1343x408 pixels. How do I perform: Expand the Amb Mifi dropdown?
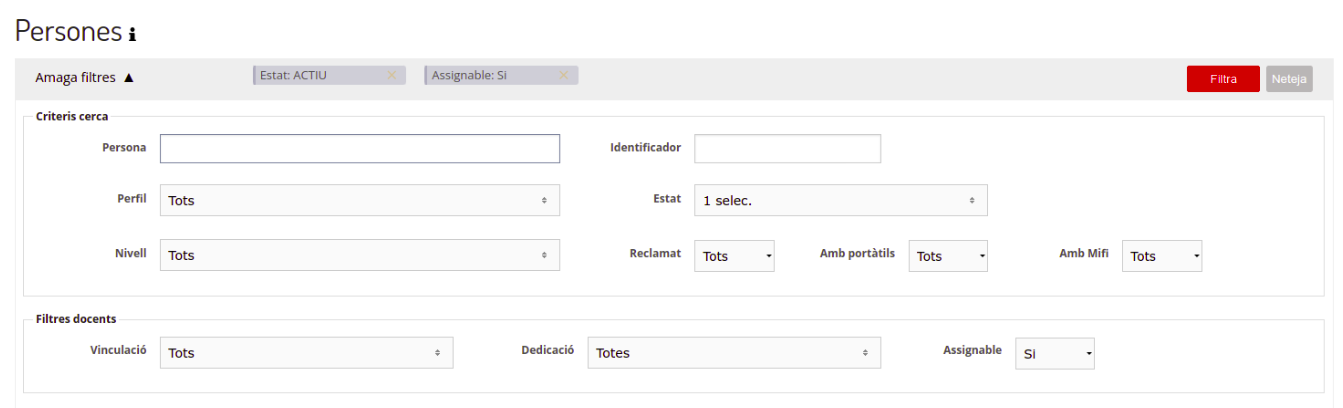1162,256
